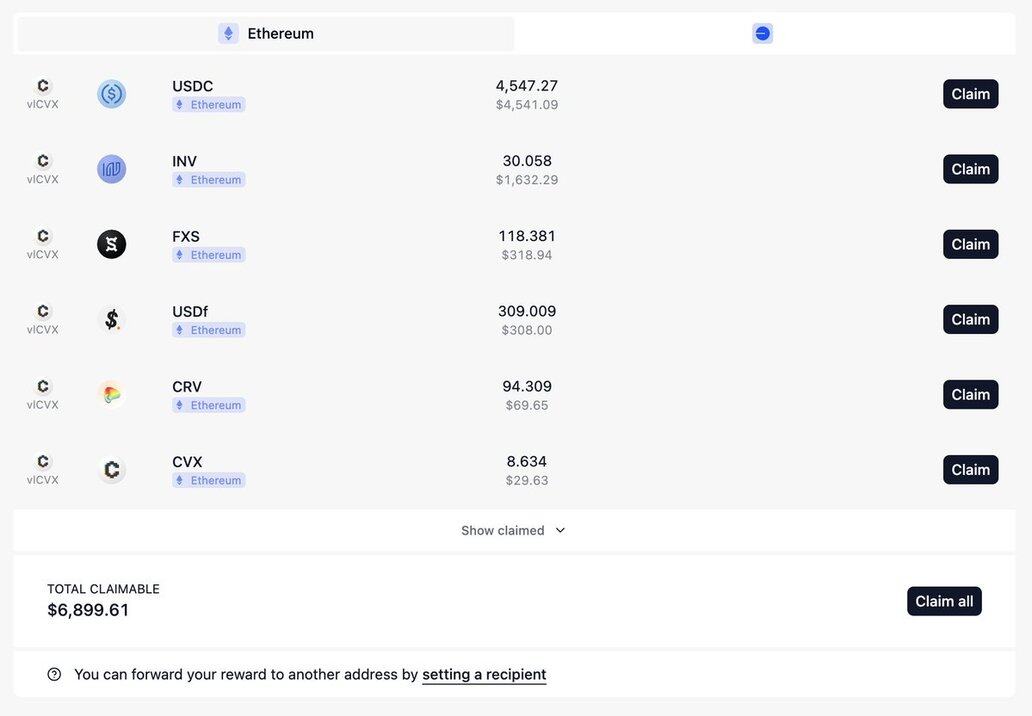Claim the FXS reward
This screenshot has width=1032, height=716.
[x=971, y=244]
